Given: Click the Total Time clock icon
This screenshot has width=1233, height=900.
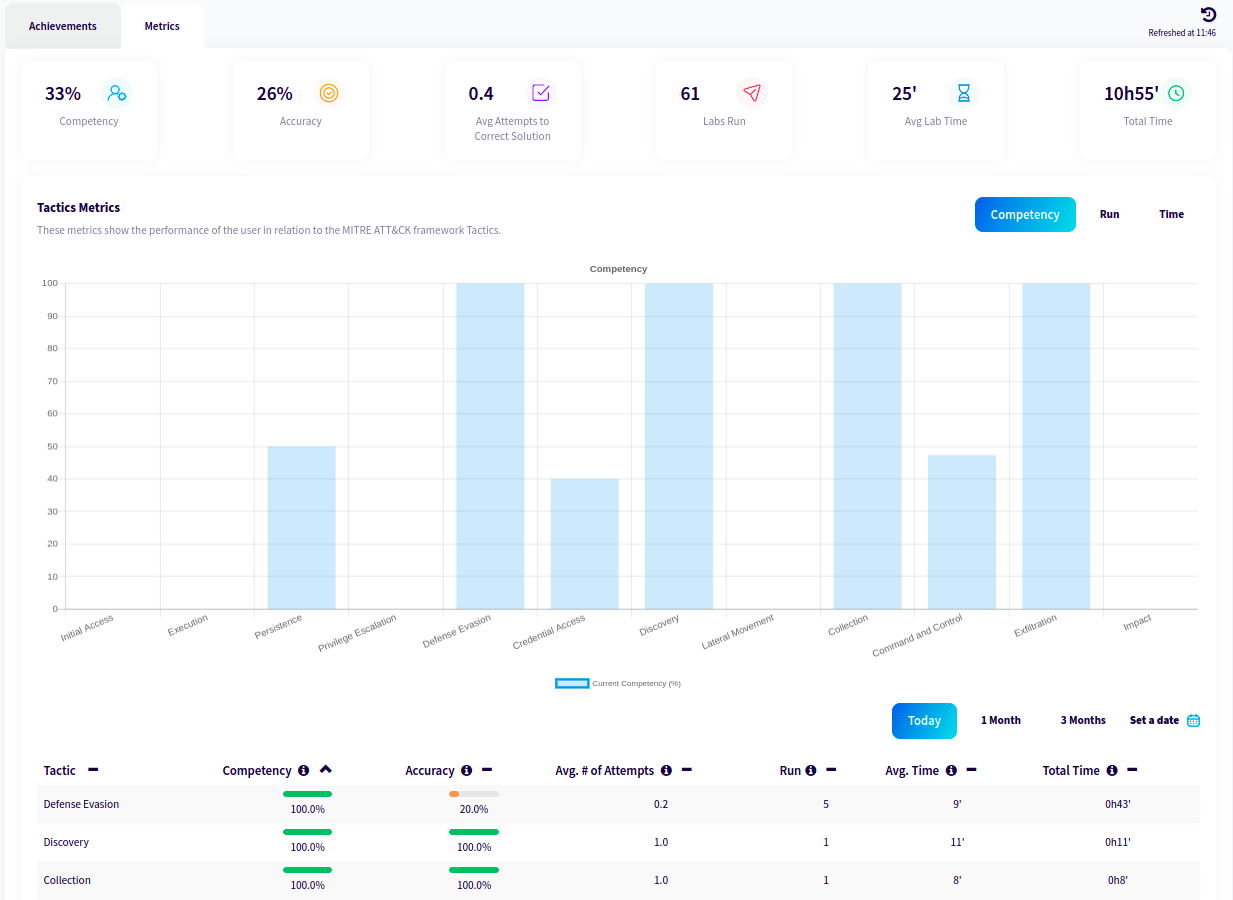Looking at the screenshot, I should pos(1175,92).
